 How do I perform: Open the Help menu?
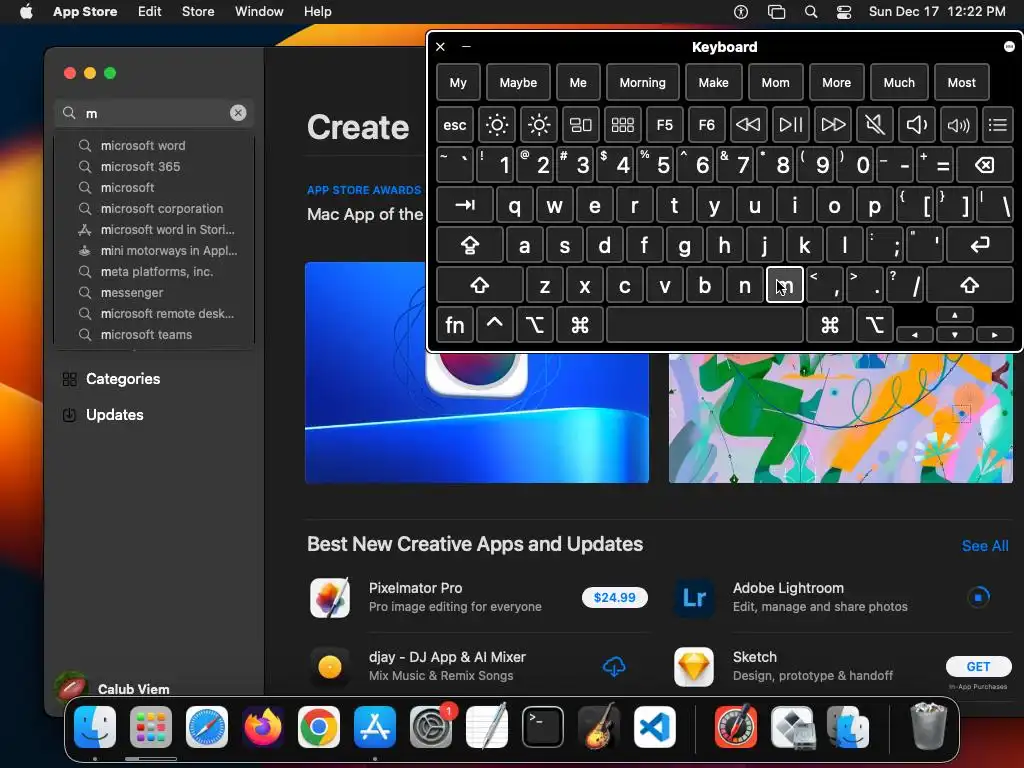[x=317, y=11]
